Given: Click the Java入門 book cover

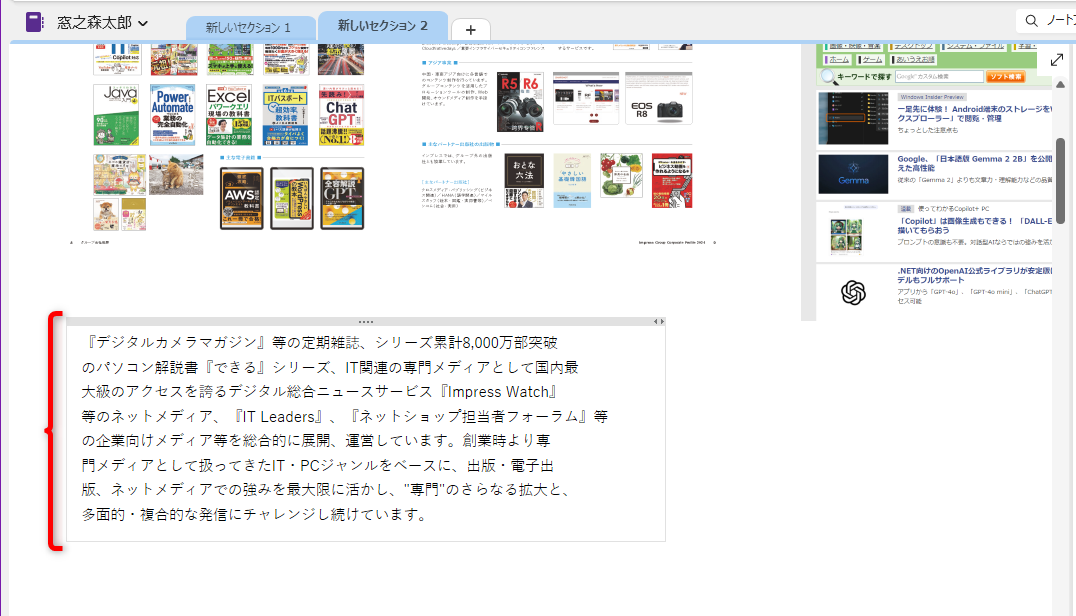Looking at the screenshot, I should coord(116,115).
